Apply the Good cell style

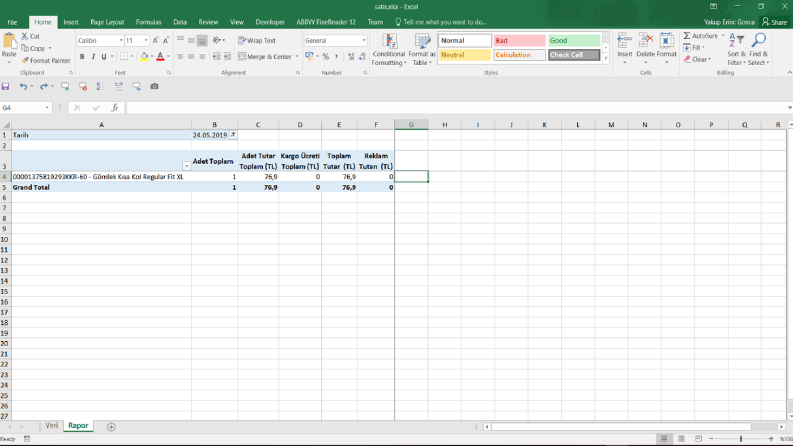pos(574,40)
